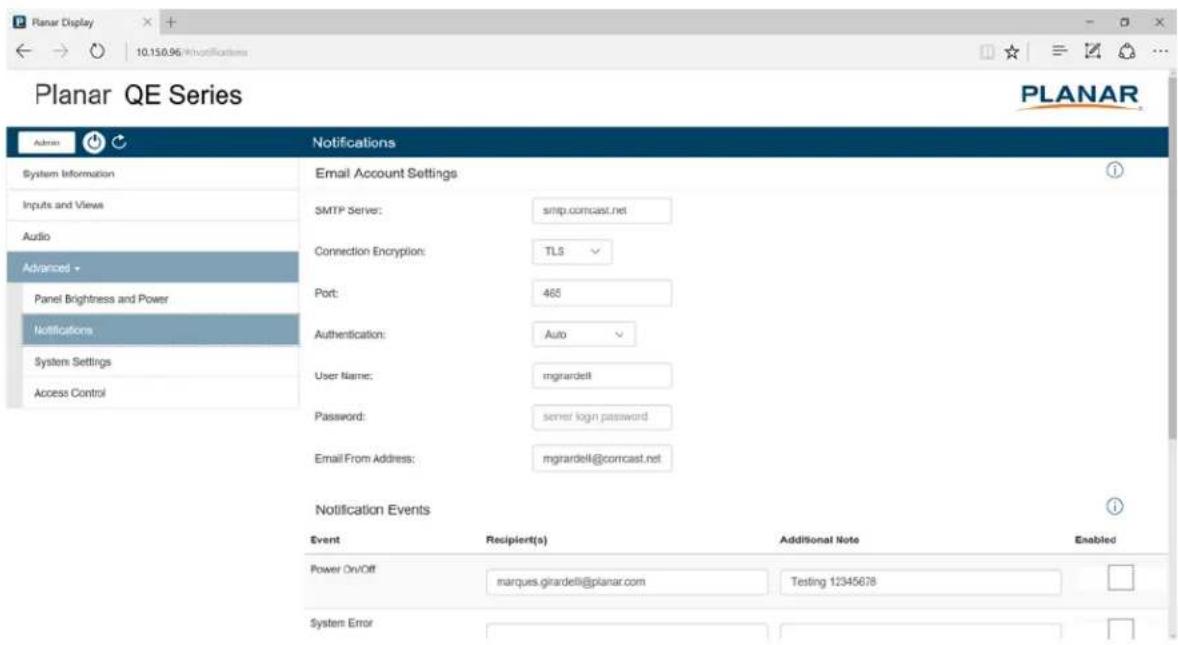Click the browser share icon

tap(1127, 51)
